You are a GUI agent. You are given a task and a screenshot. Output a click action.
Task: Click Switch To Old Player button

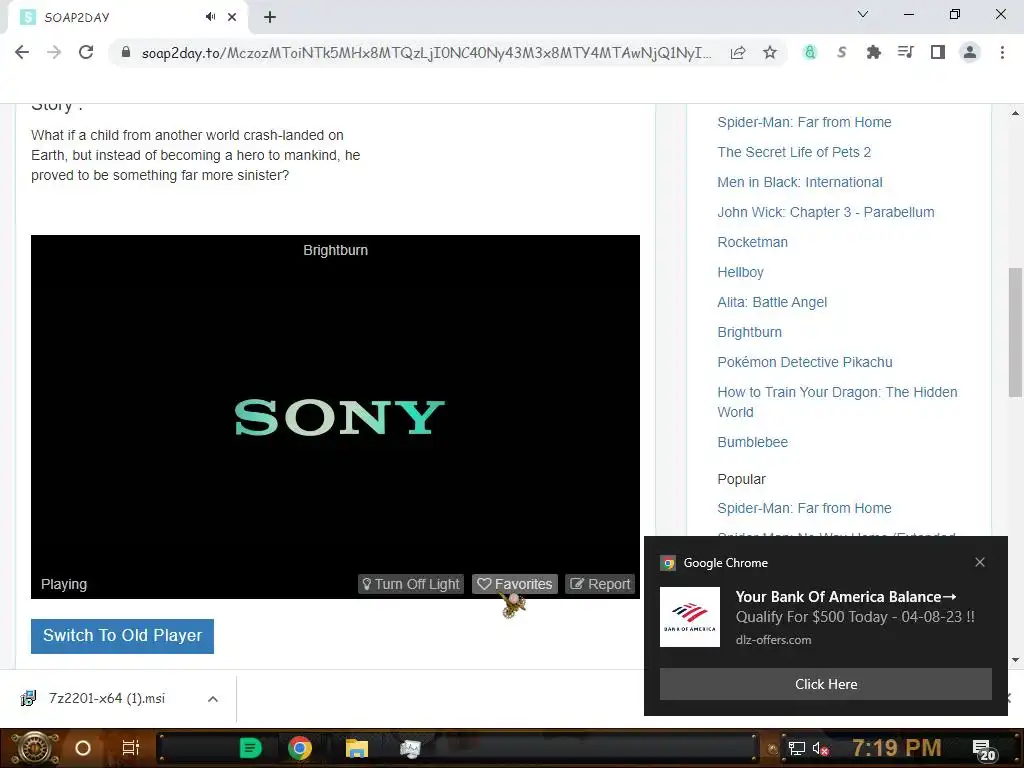[122, 635]
